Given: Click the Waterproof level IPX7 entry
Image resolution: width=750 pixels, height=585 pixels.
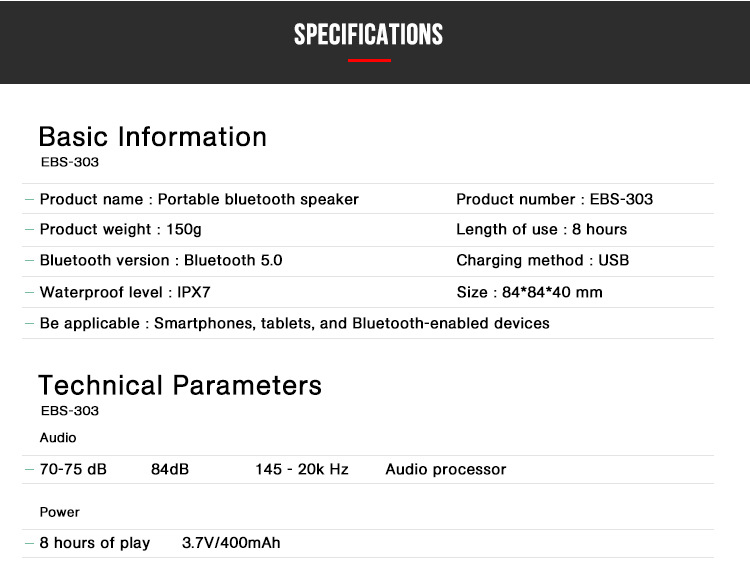Looking at the screenshot, I should coord(125,292).
